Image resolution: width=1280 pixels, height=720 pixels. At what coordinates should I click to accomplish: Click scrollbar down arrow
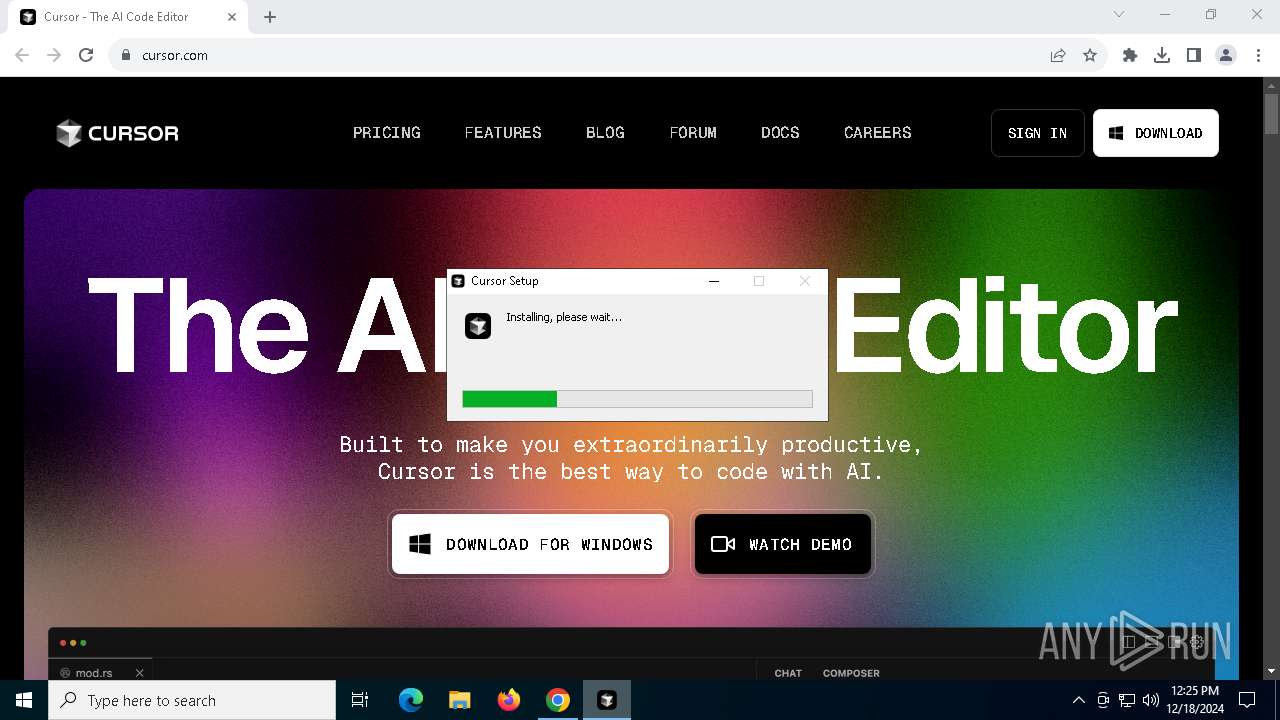[x=1271, y=671]
